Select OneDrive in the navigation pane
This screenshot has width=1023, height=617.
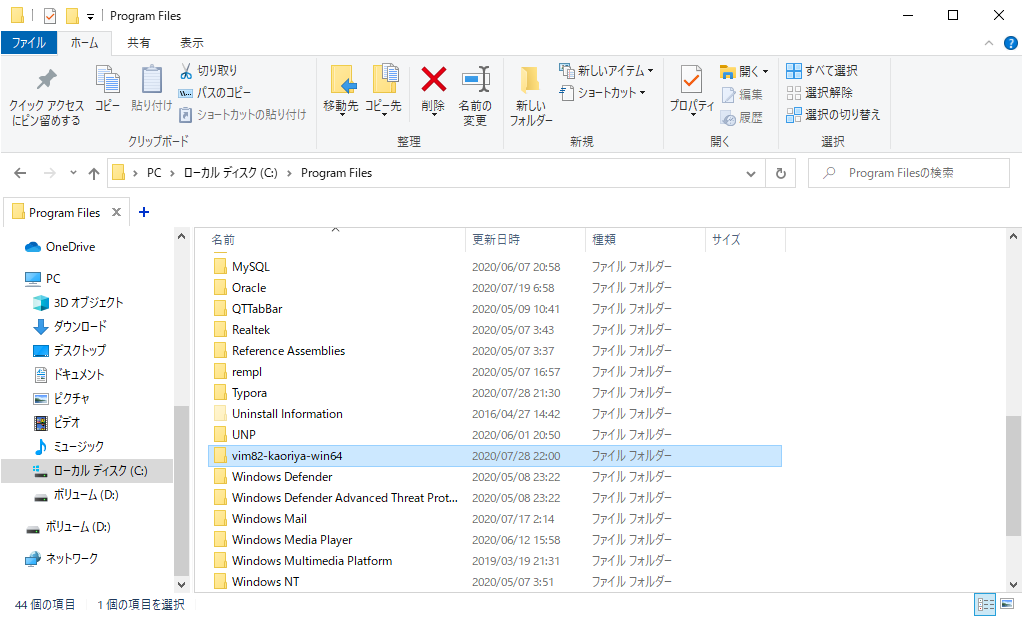coord(61,247)
